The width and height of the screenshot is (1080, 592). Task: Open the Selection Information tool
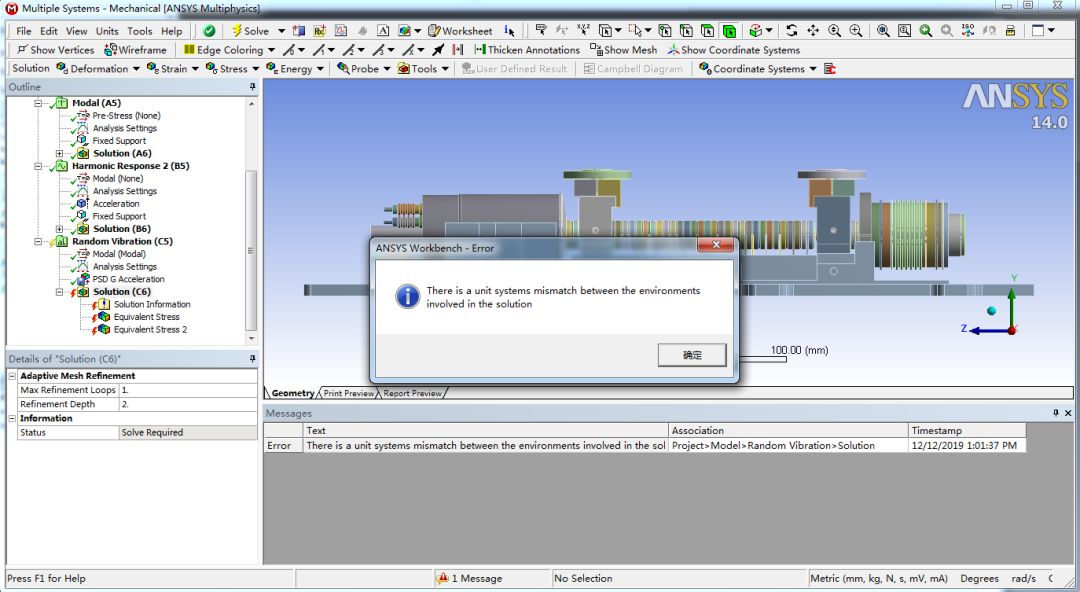coord(509,31)
